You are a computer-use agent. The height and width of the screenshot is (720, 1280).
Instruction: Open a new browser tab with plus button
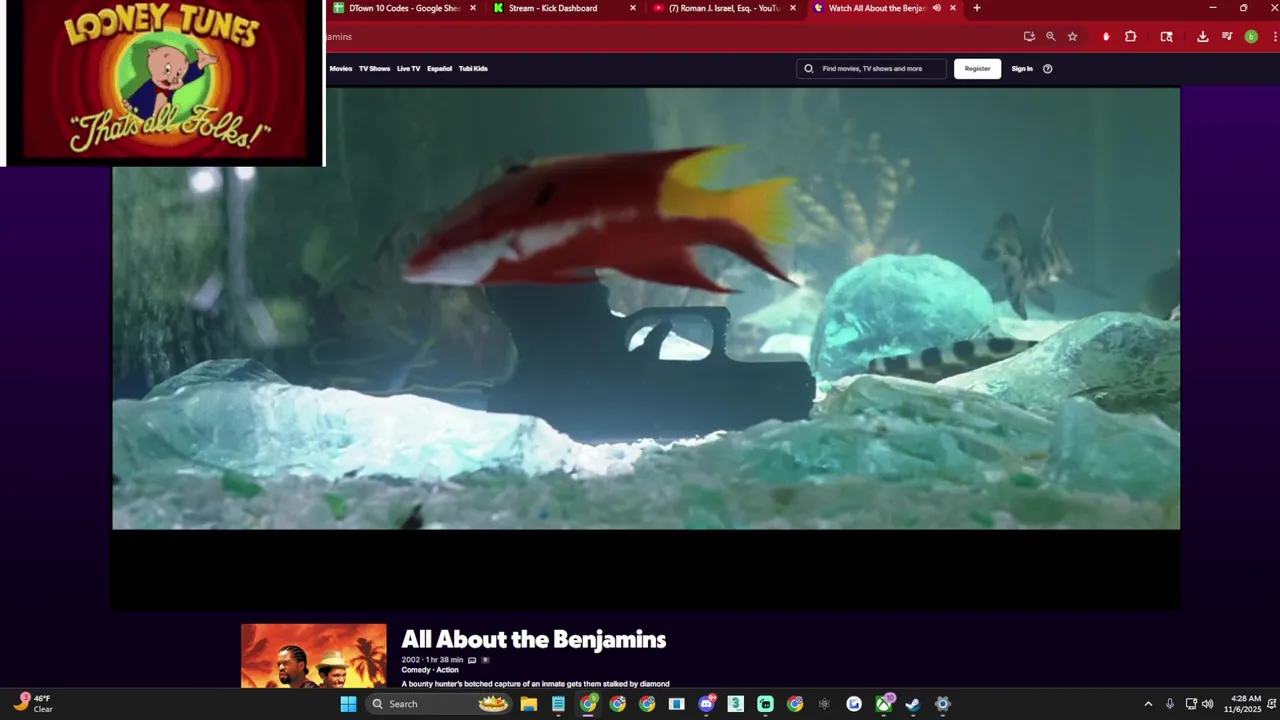(977, 8)
